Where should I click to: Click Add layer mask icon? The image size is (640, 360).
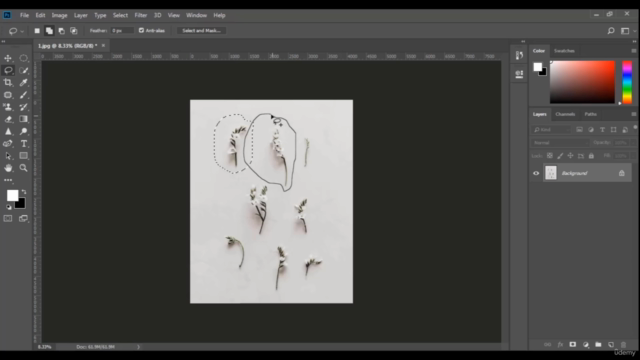click(573, 345)
